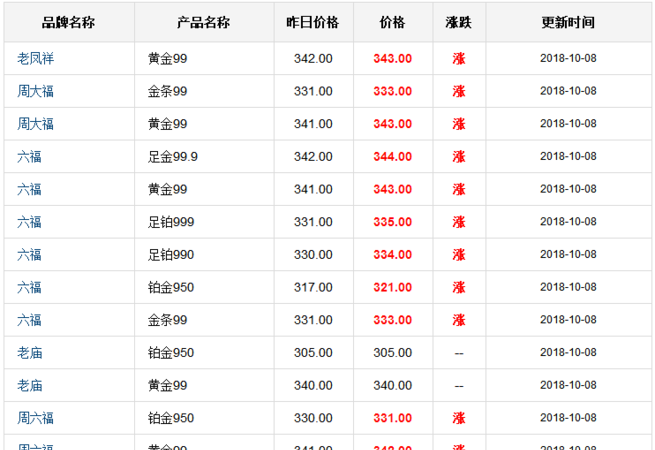Open 六福 link in 金条99 row
Screen dimensions: 655x450
click(x=29, y=320)
